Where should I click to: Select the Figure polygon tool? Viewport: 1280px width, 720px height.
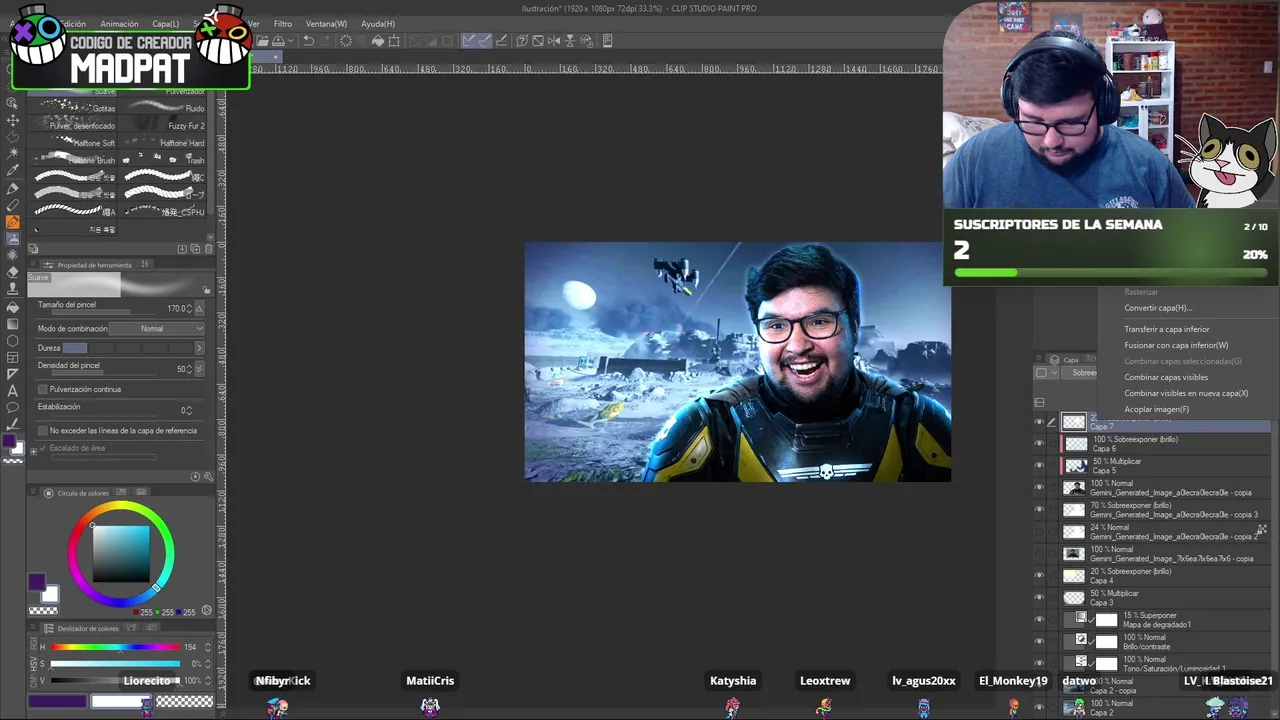(x=13, y=340)
